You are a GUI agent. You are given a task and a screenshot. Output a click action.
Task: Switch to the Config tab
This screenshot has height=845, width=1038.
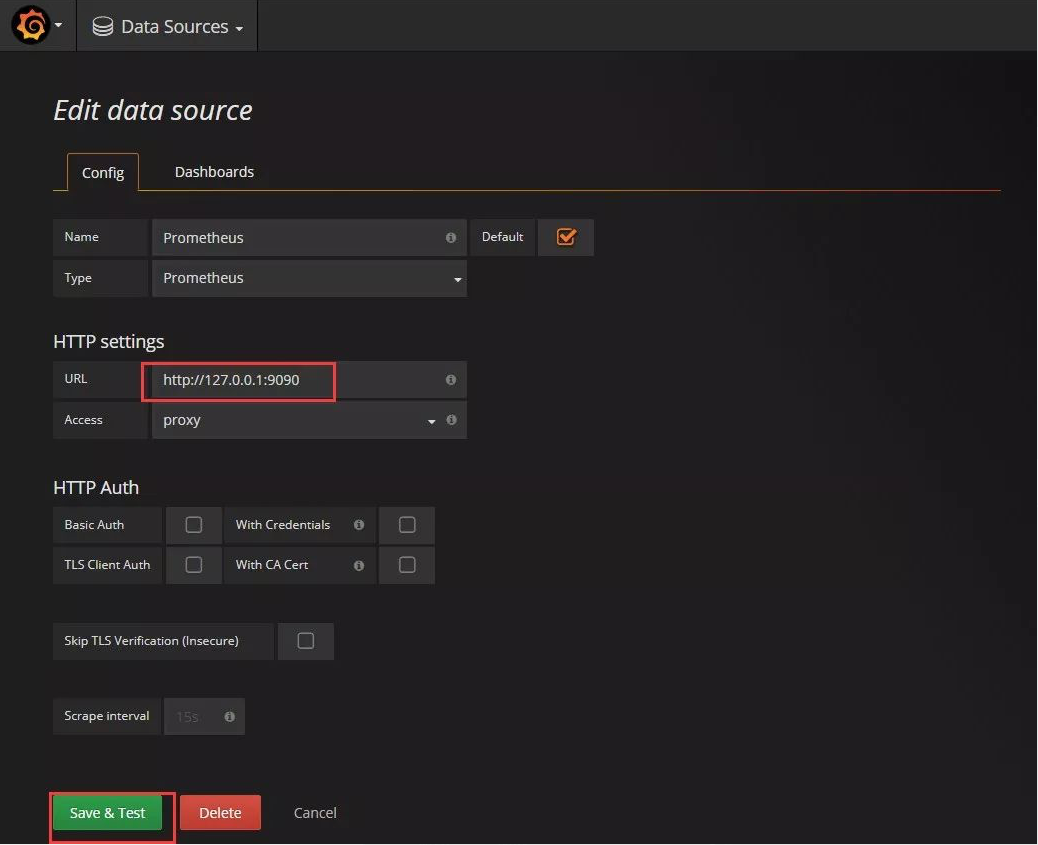pyautogui.click(x=103, y=173)
